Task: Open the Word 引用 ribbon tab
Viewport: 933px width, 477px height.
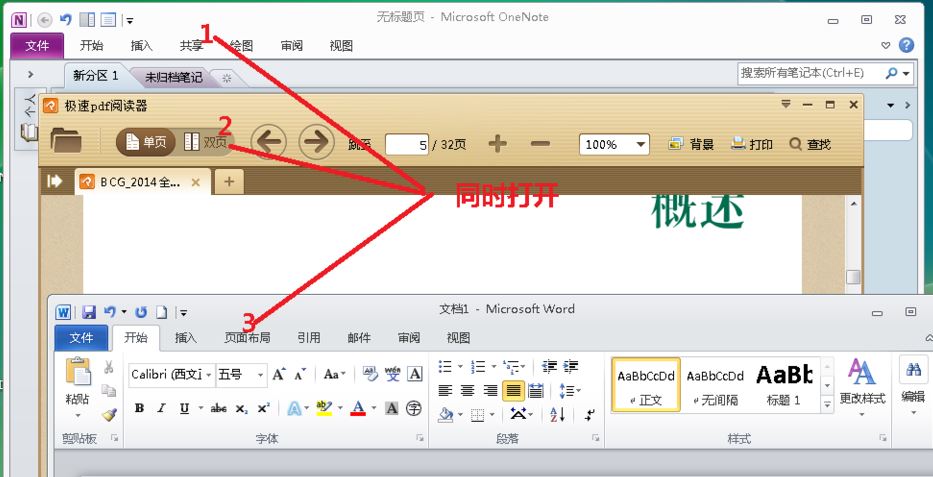Action: point(309,338)
